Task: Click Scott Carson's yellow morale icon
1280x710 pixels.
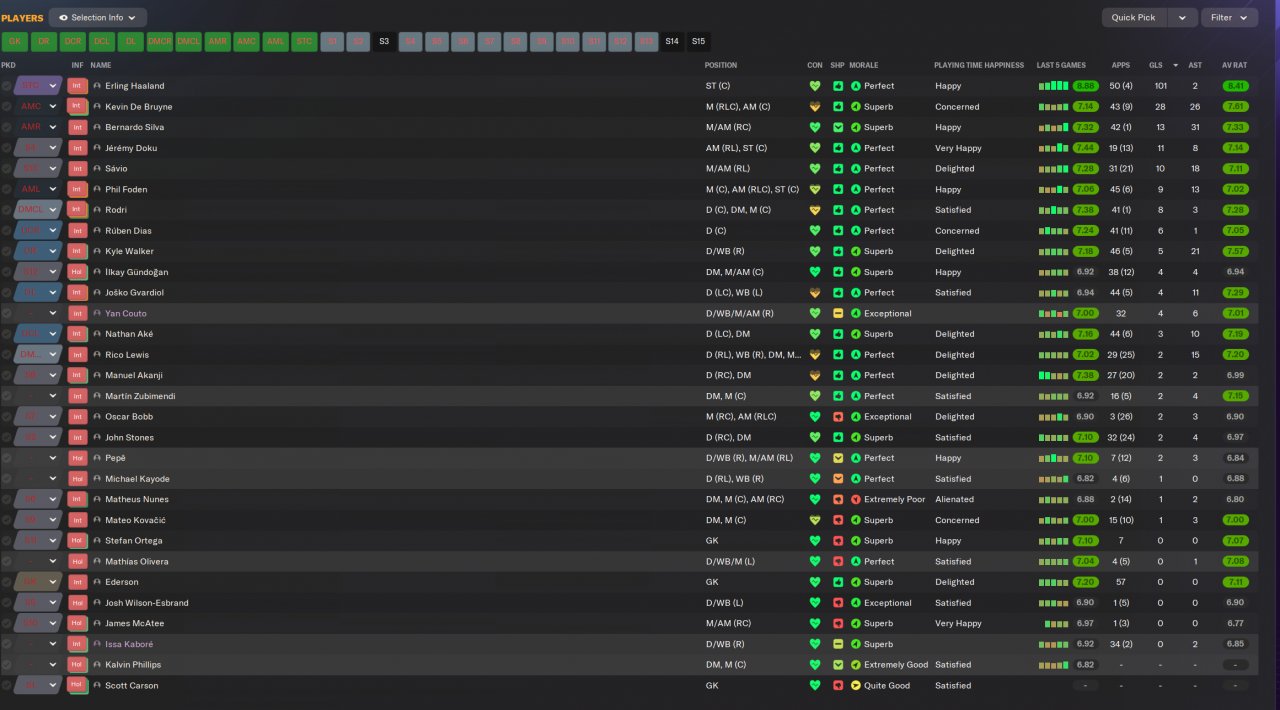Action: [x=856, y=685]
